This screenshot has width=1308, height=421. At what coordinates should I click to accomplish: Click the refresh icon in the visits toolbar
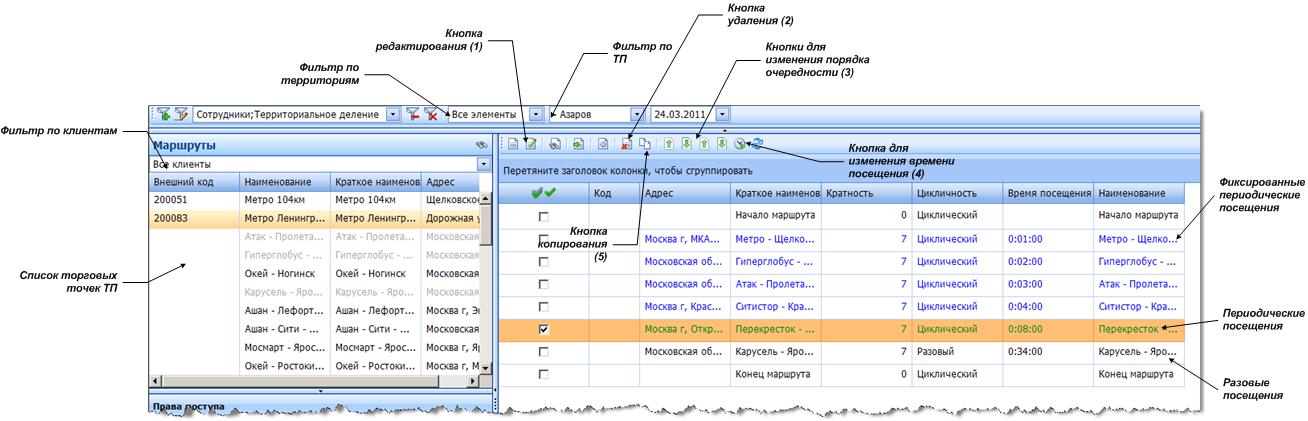click(x=756, y=144)
